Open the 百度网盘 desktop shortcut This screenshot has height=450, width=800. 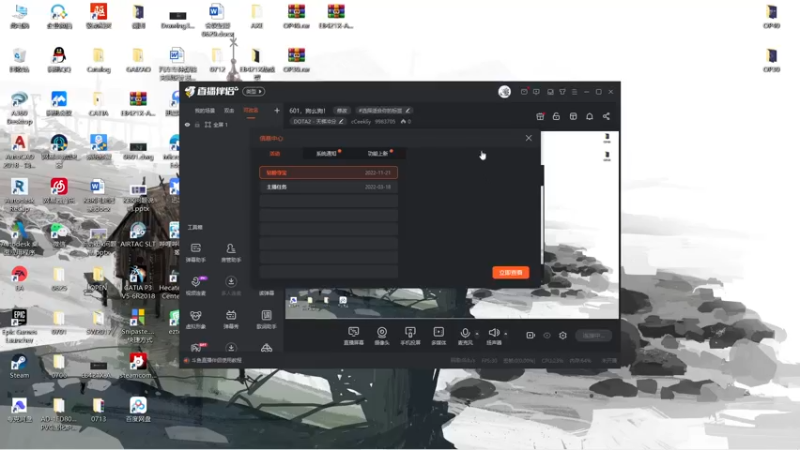click(x=138, y=409)
